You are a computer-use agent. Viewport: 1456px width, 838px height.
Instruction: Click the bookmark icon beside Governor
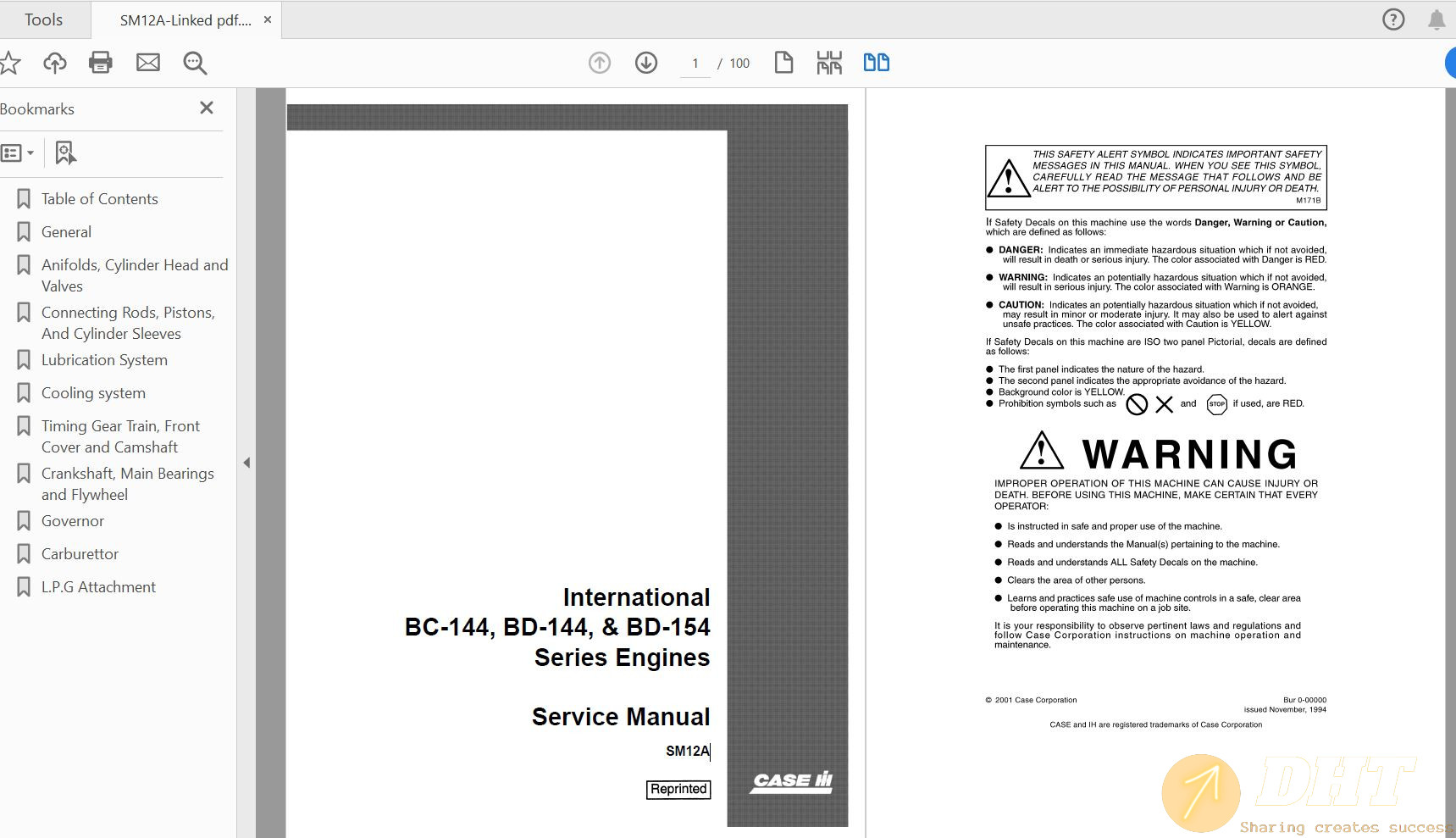tap(24, 521)
